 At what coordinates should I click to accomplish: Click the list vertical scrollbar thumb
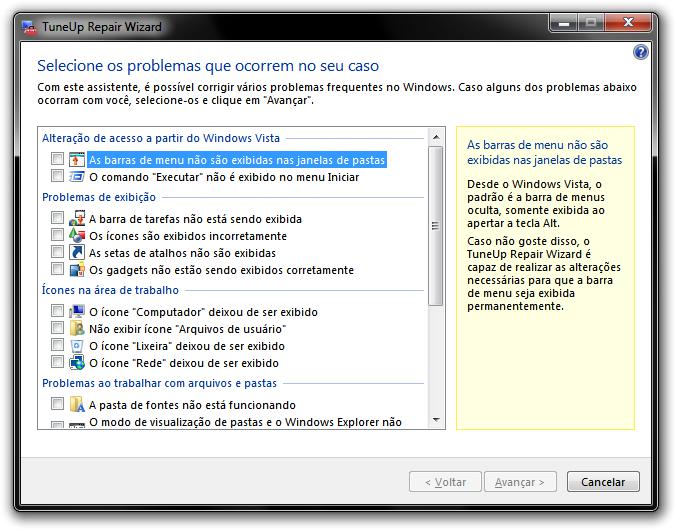click(x=436, y=226)
